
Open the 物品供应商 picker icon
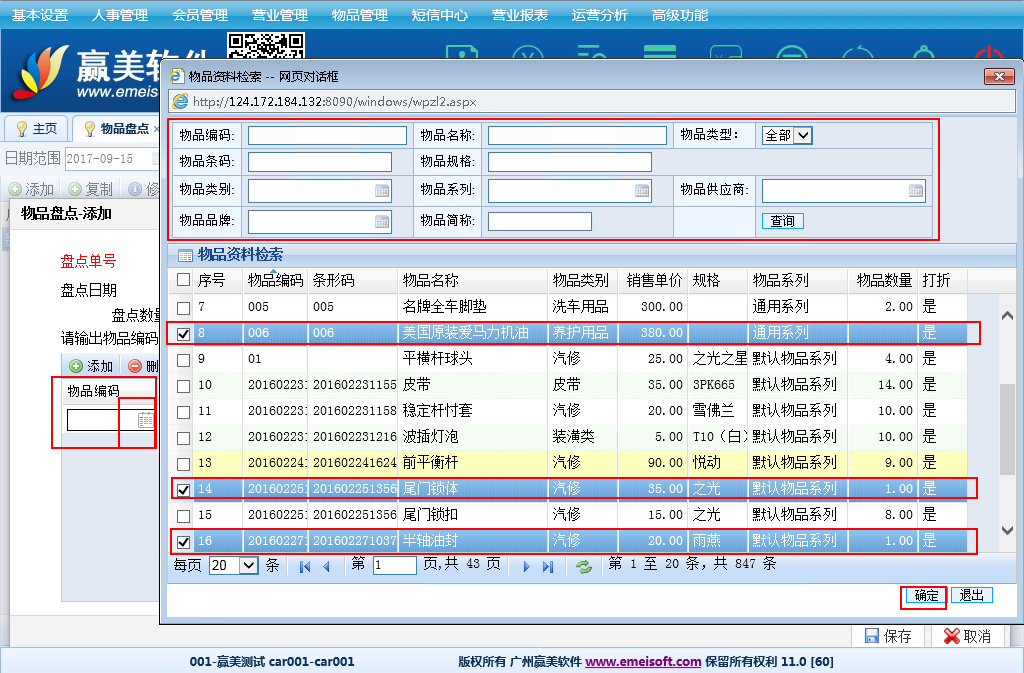pos(916,191)
